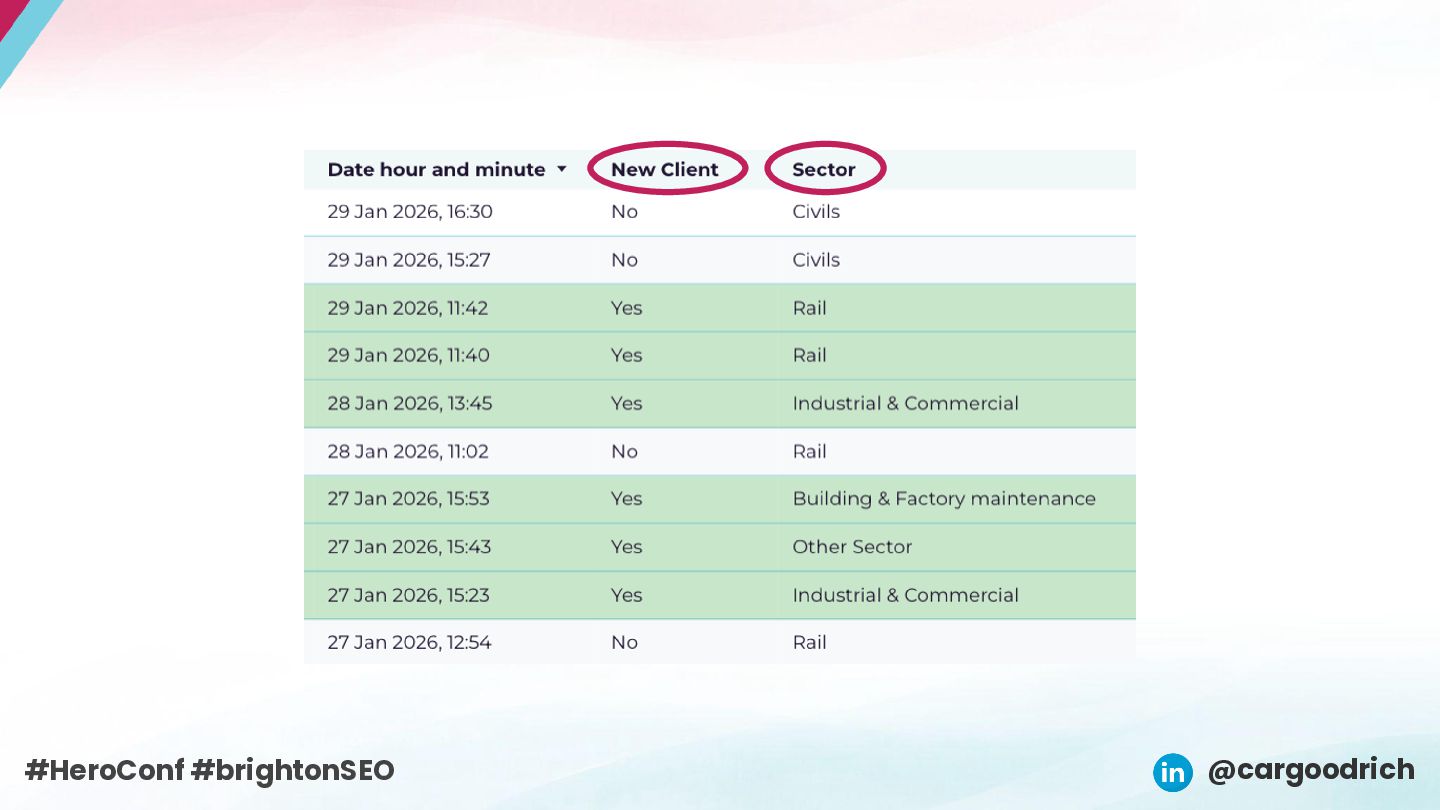Image resolution: width=1440 pixels, height=810 pixels.
Task: Click the sort arrow beside Date hour and minute
Action: pos(562,170)
